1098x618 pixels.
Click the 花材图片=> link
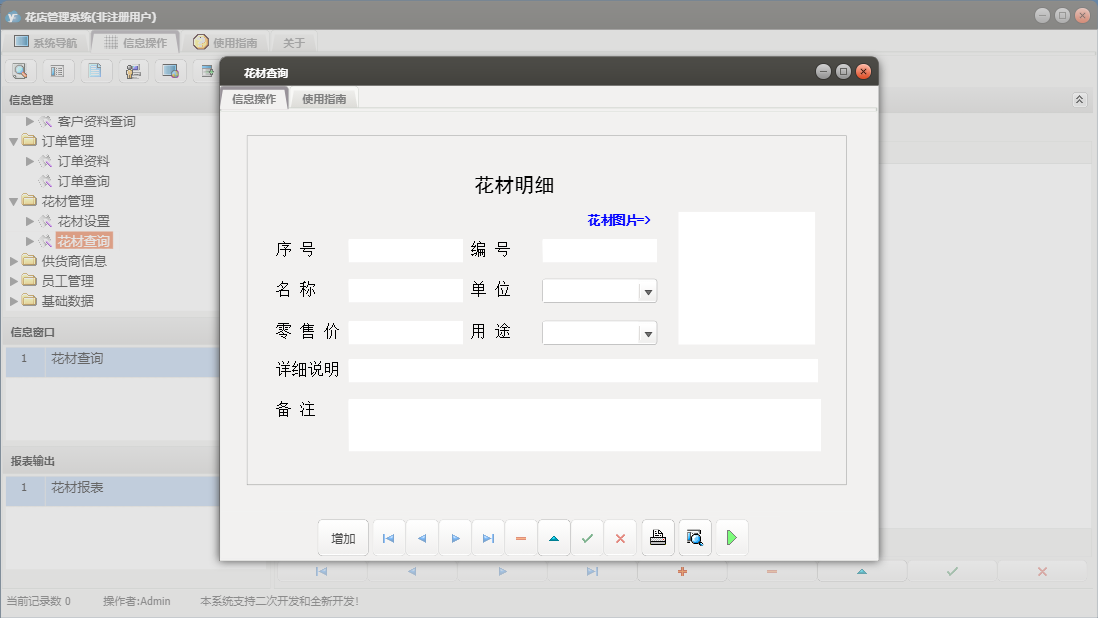tap(618, 219)
